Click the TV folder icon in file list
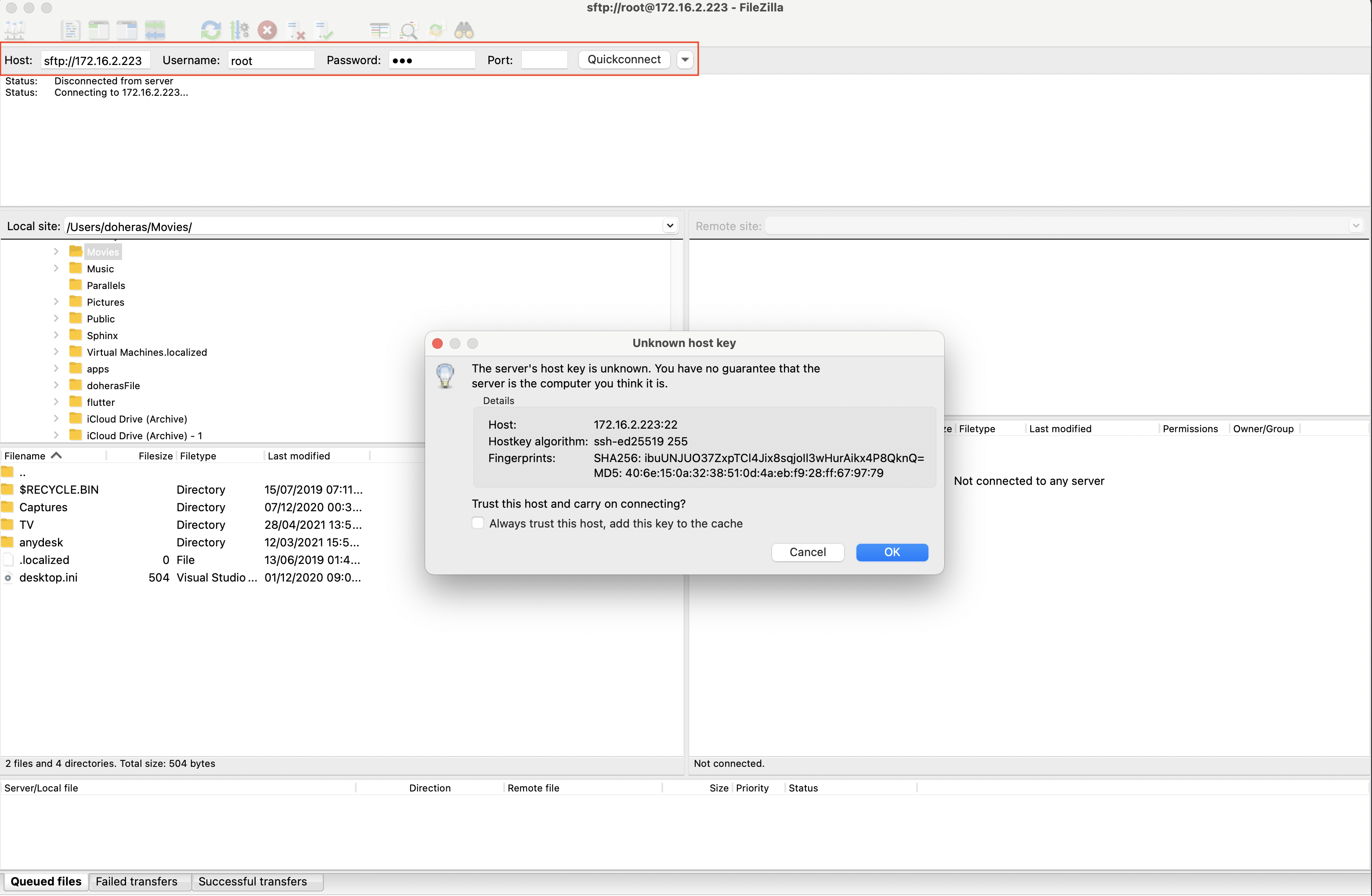Screen dimensions: 1372x896 [x=7, y=525]
